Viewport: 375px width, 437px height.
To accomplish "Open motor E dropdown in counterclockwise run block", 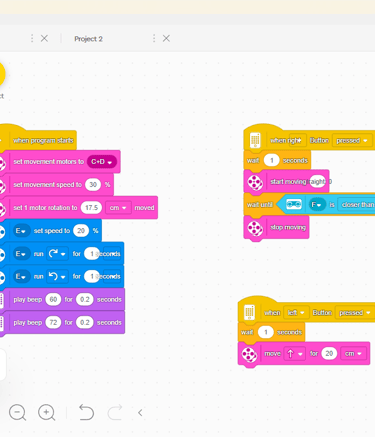I will (21, 276).
